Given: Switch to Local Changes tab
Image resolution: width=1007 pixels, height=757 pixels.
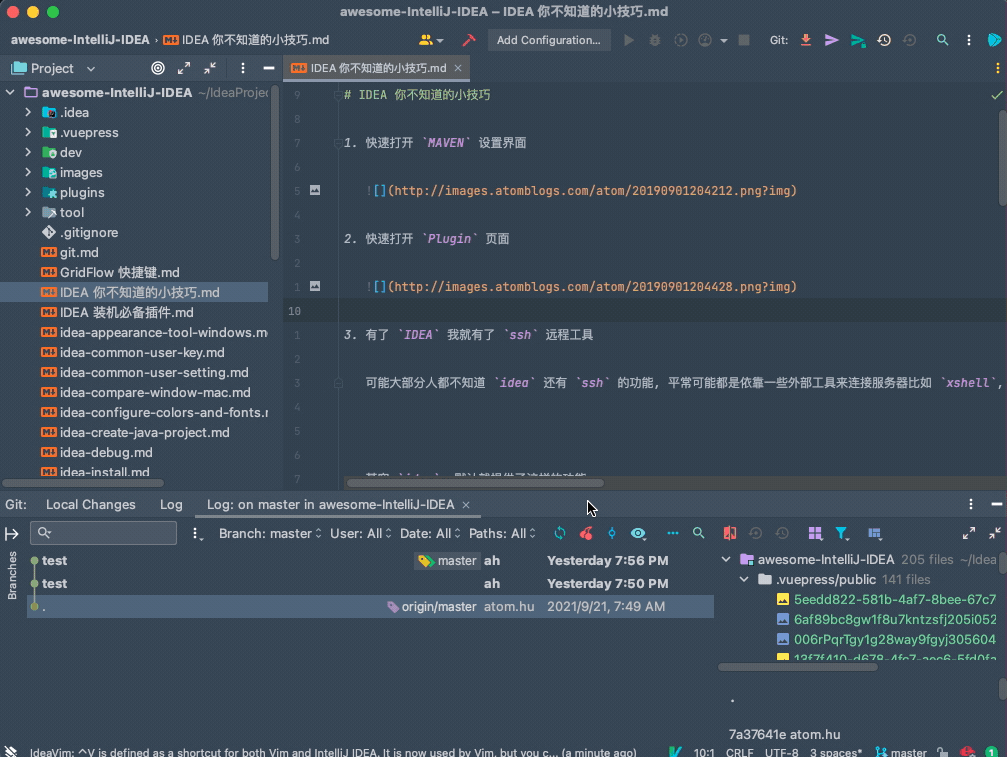Looking at the screenshot, I should 91,505.
